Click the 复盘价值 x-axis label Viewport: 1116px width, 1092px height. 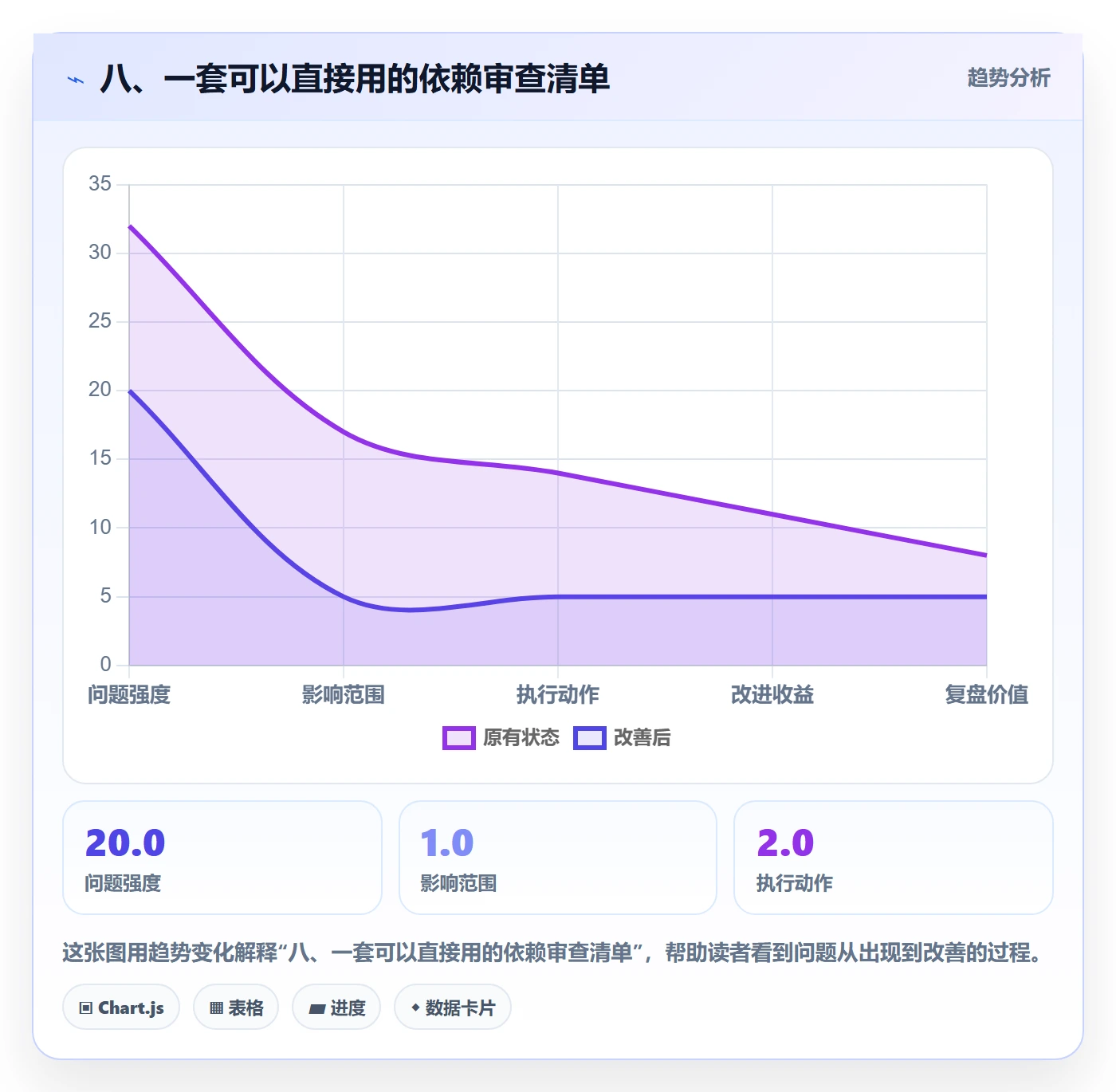point(987,695)
